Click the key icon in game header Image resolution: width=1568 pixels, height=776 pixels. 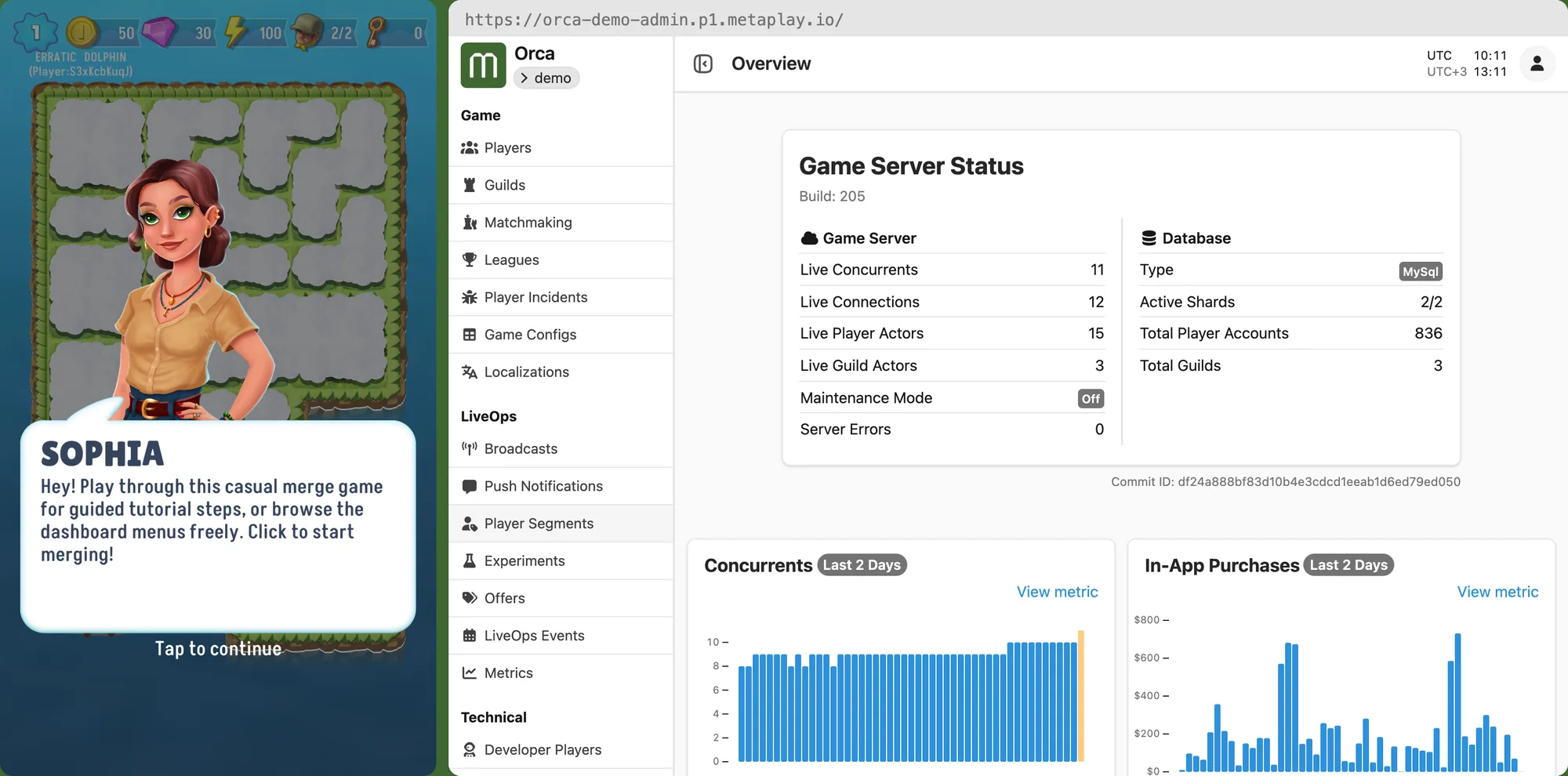tap(376, 32)
